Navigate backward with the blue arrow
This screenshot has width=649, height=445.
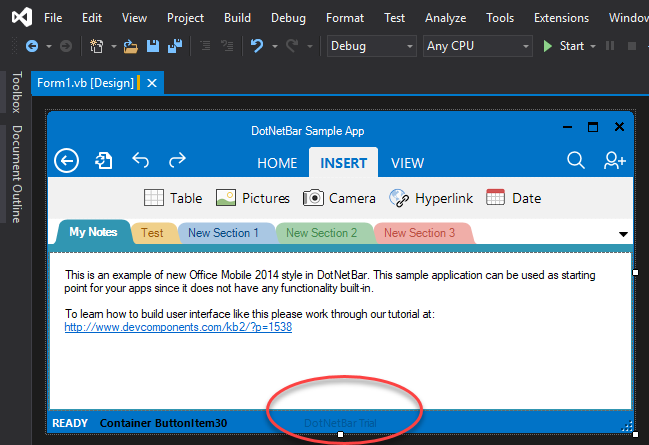click(x=32, y=46)
